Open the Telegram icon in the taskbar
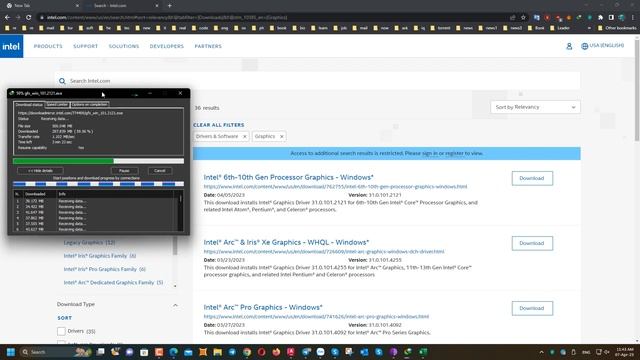The image size is (640, 360). pyautogui.click(x=232, y=352)
